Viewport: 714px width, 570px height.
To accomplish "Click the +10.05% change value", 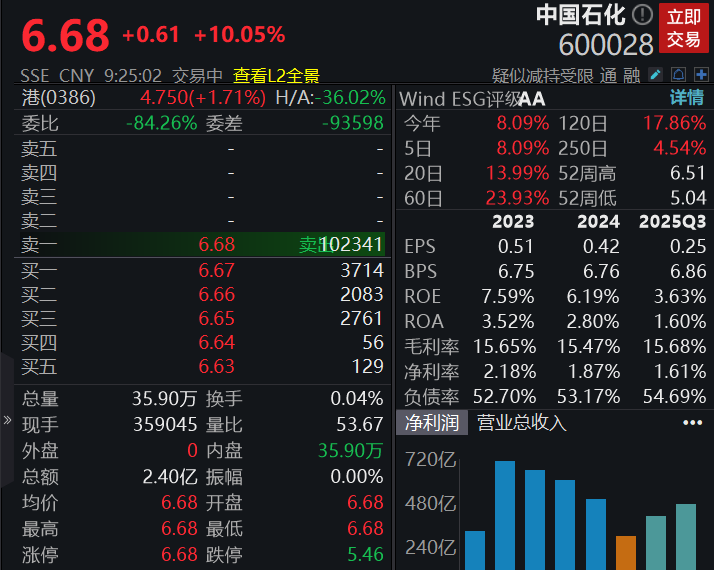I will point(240,35).
